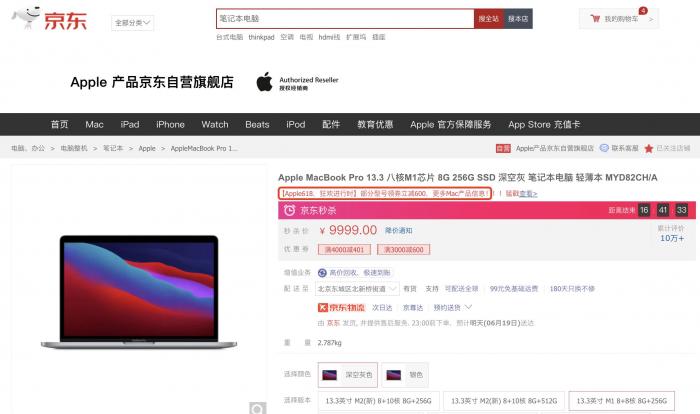Open the shopping cart icon
The height and width of the screenshot is (414, 700).
[595, 19]
